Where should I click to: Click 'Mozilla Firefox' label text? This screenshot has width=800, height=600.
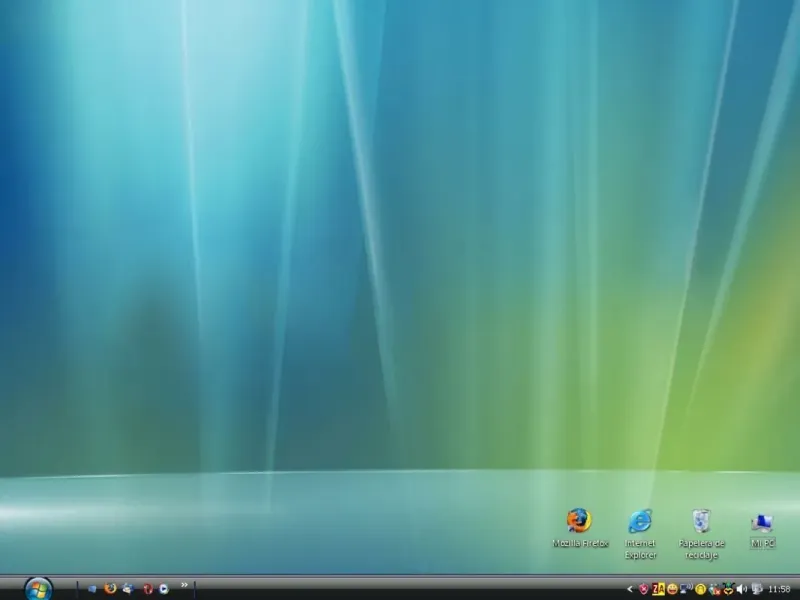580,543
